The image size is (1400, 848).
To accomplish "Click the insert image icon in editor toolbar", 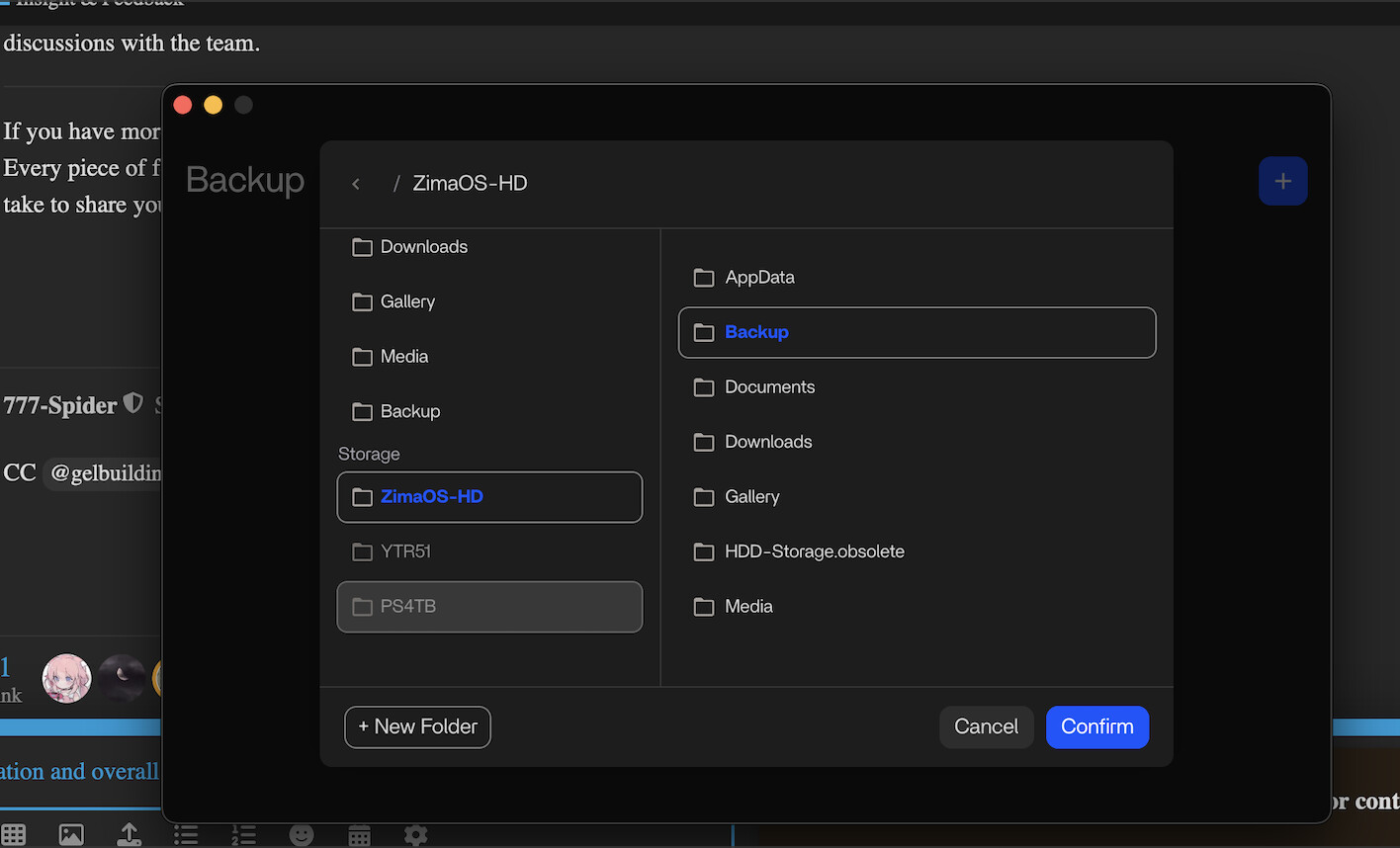I will coord(71,834).
